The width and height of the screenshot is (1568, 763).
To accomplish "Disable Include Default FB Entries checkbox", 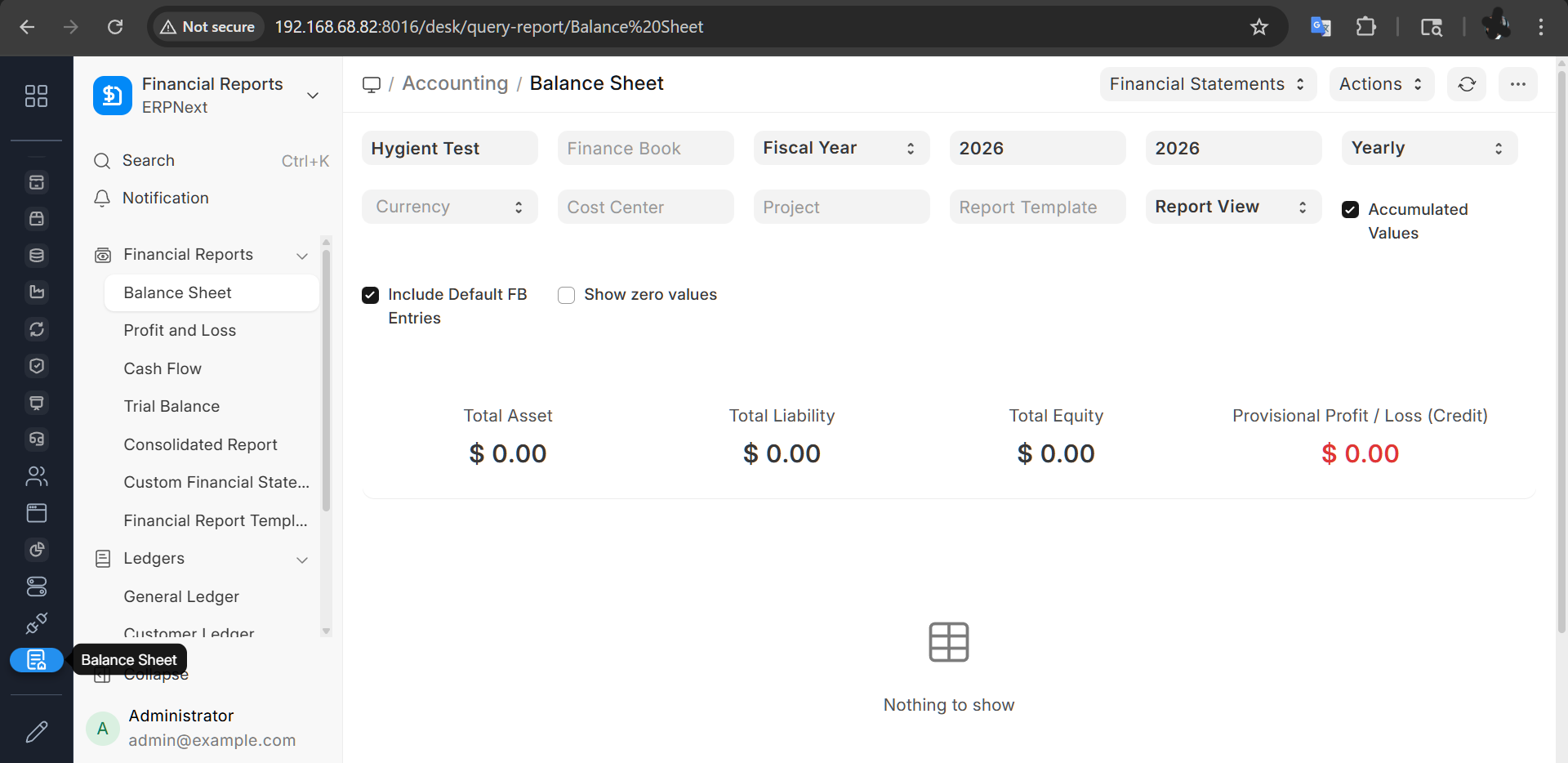I will click(x=371, y=295).
